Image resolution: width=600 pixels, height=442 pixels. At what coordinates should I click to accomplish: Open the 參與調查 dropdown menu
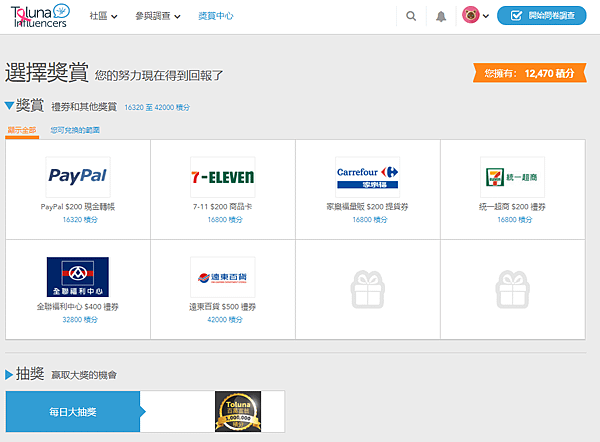[x=158, y=16]
